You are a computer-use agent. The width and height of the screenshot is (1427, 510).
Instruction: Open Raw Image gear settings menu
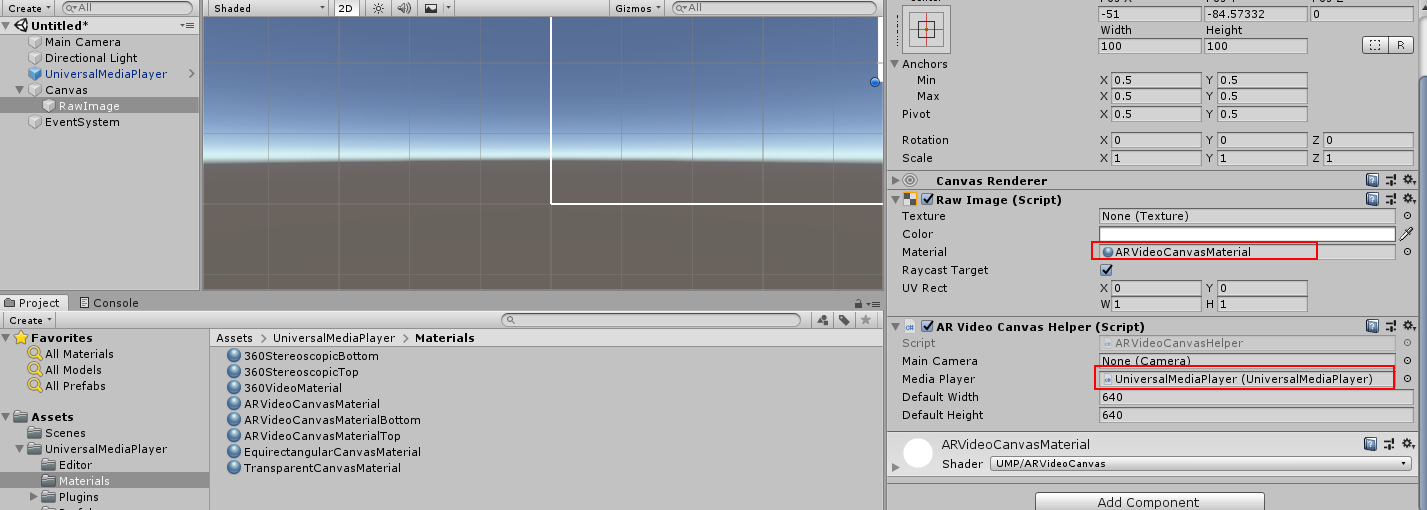coord(1409,199)
